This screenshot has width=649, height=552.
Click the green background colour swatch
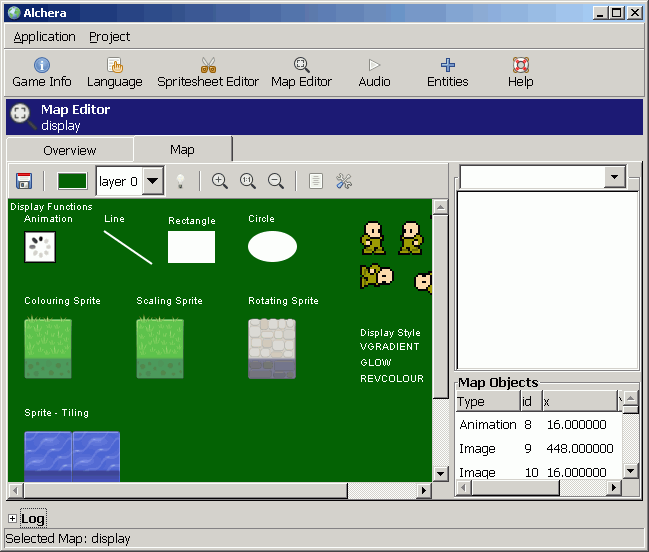coord(72,181)
